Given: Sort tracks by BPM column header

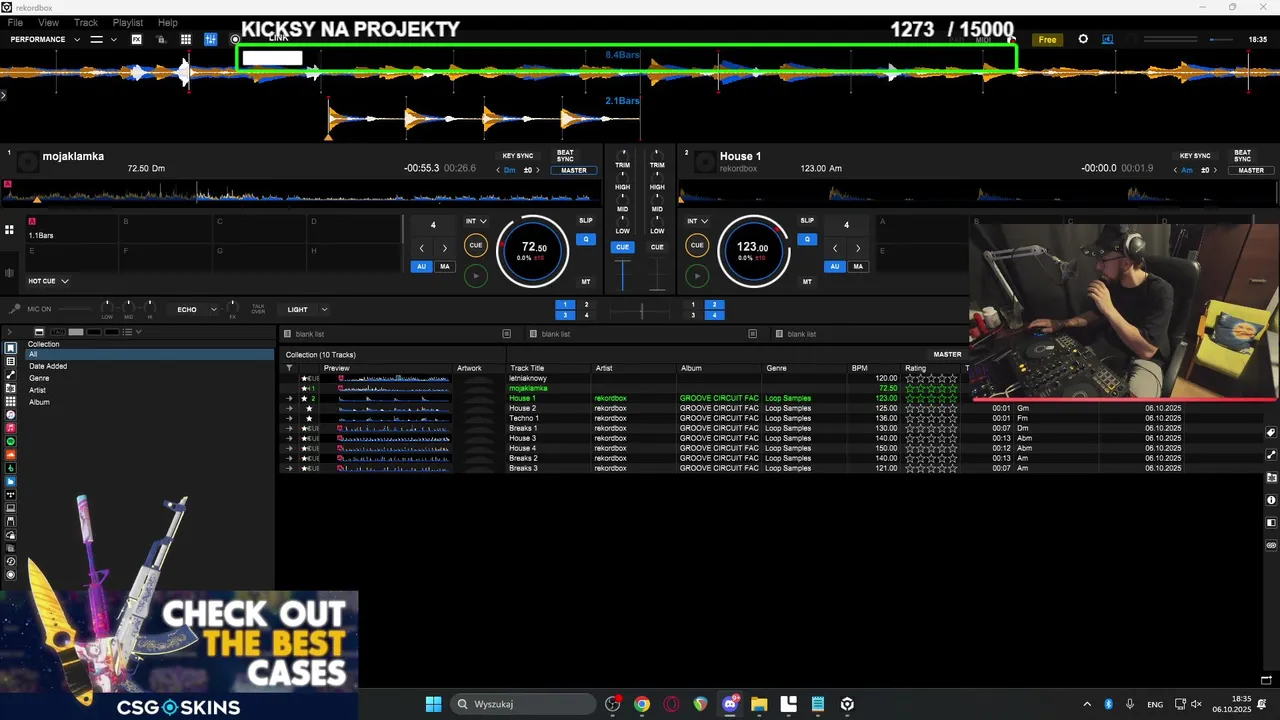Looking at the screenshot, I should (x=861, y=368).
